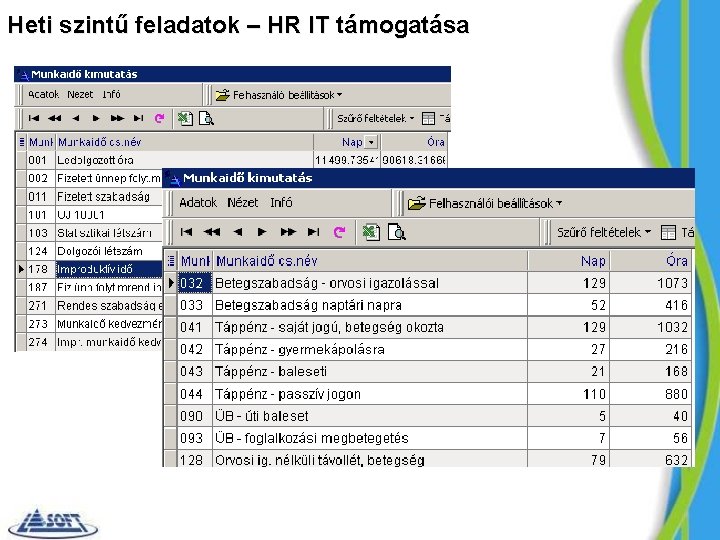Select row ÜB - úti baleset
720x540 pixels.
[428, 416]
